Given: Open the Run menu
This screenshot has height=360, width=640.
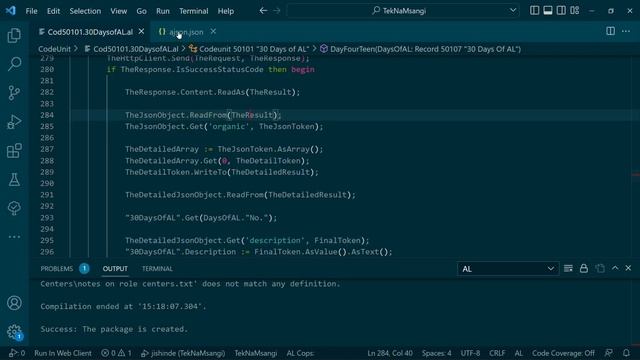Looking at the screenshot, I should pos(162,11).
